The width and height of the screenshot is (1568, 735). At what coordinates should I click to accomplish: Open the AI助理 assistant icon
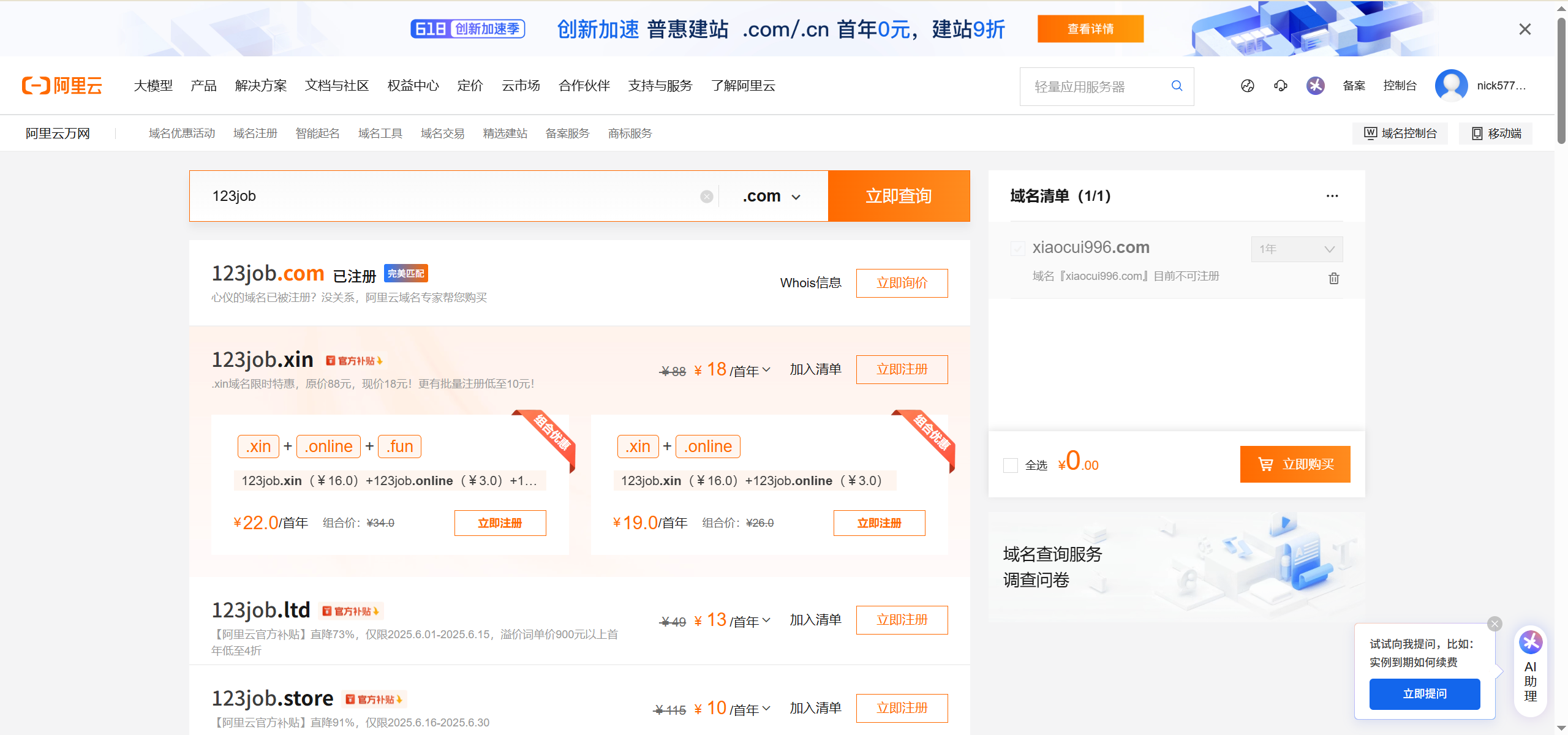[1531, 641]
